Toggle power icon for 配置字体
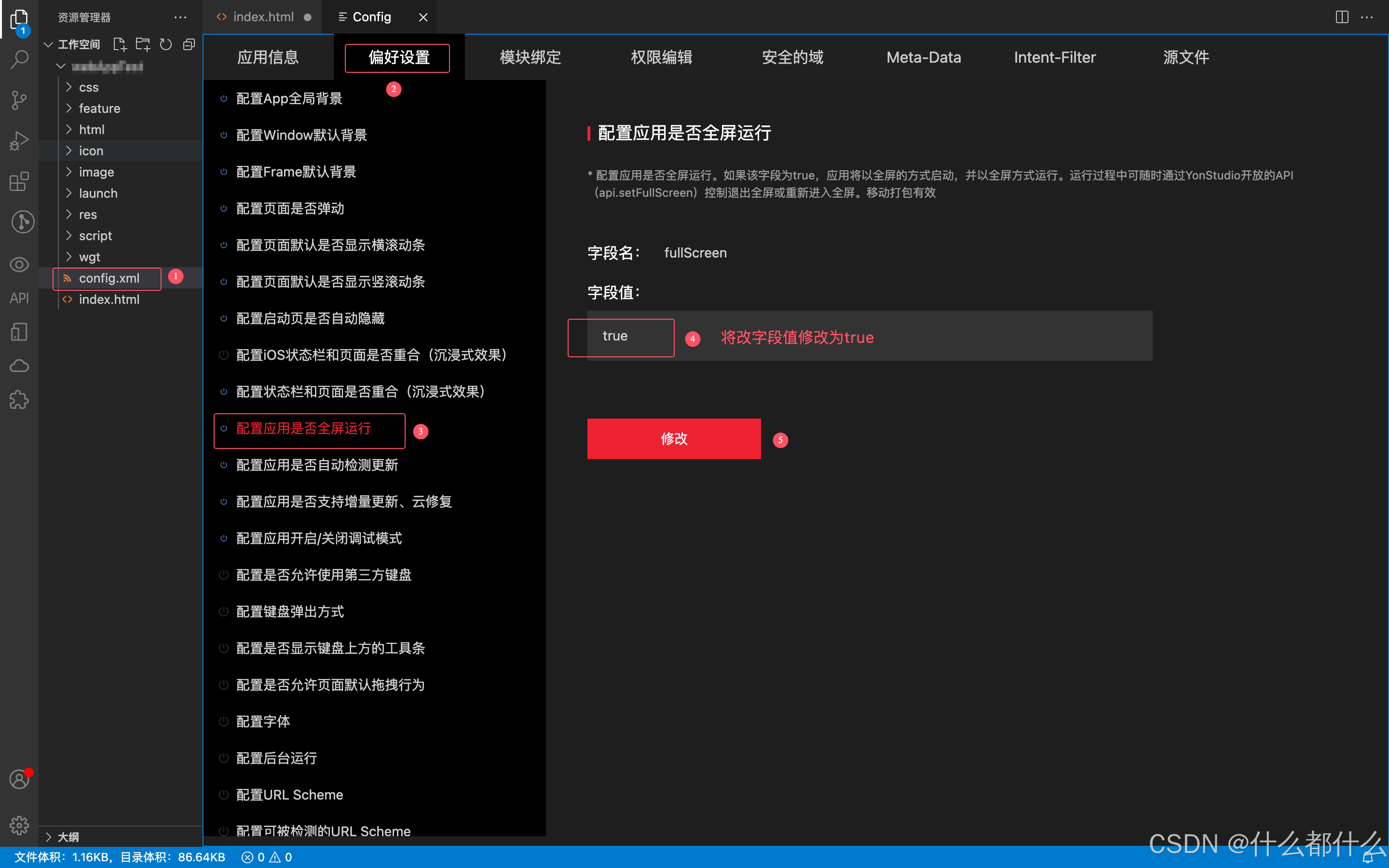The width and height of the screenshot is (1389, 868). [224, 721]
